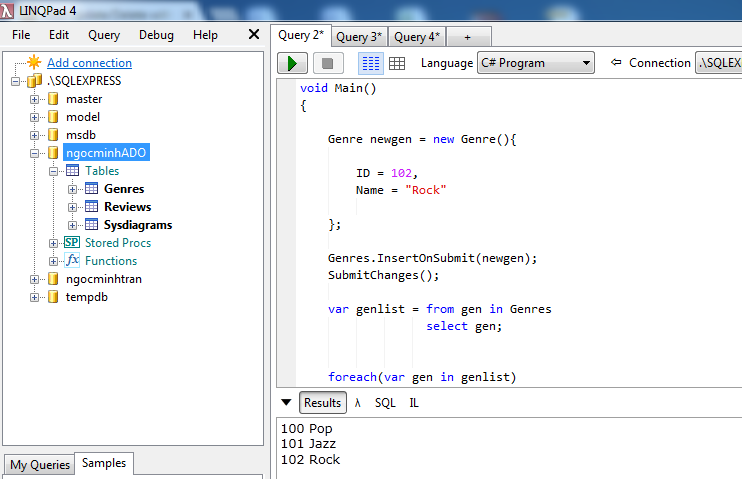Expand the master database node

(34, 99)
